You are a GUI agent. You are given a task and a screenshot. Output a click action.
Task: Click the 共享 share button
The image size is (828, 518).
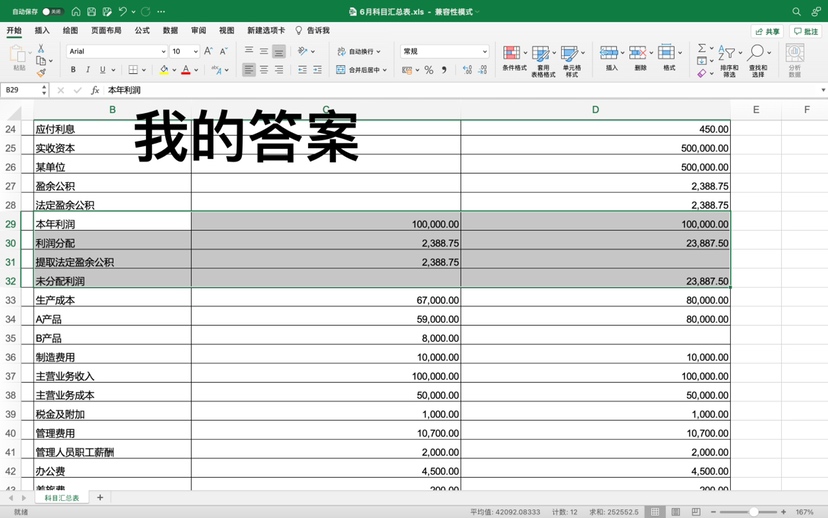click(x=767, y=31)
